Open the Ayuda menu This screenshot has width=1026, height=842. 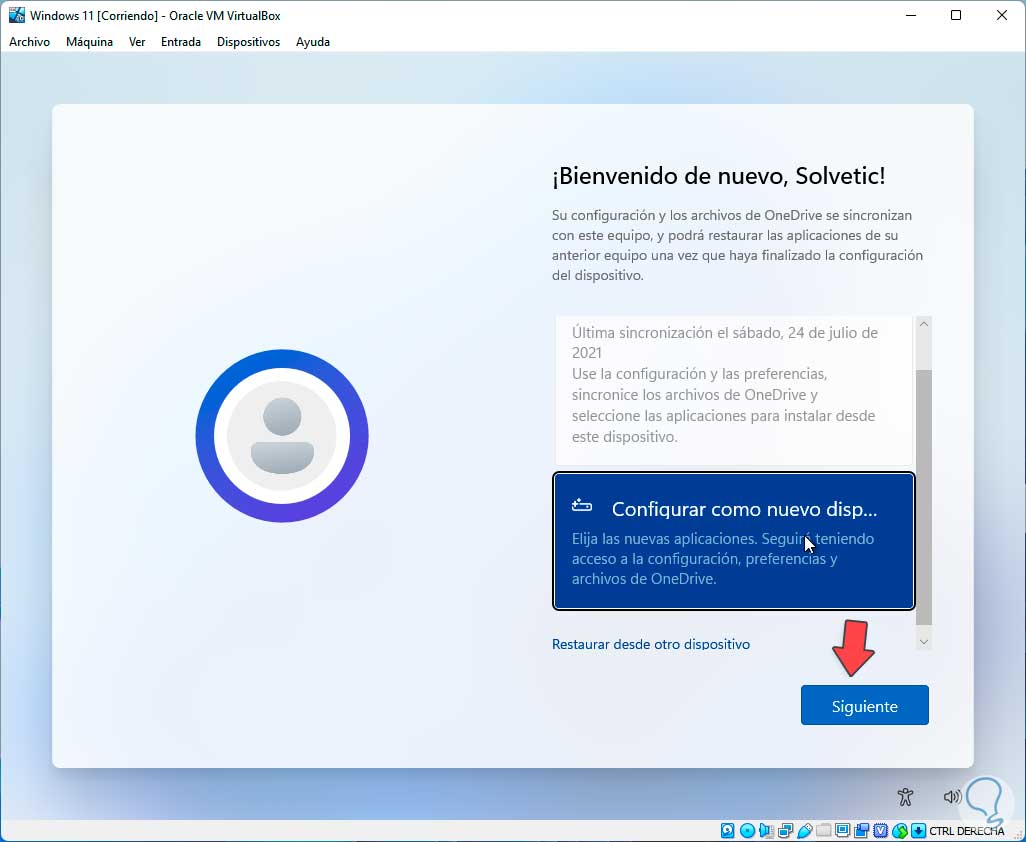click(313, 42)
